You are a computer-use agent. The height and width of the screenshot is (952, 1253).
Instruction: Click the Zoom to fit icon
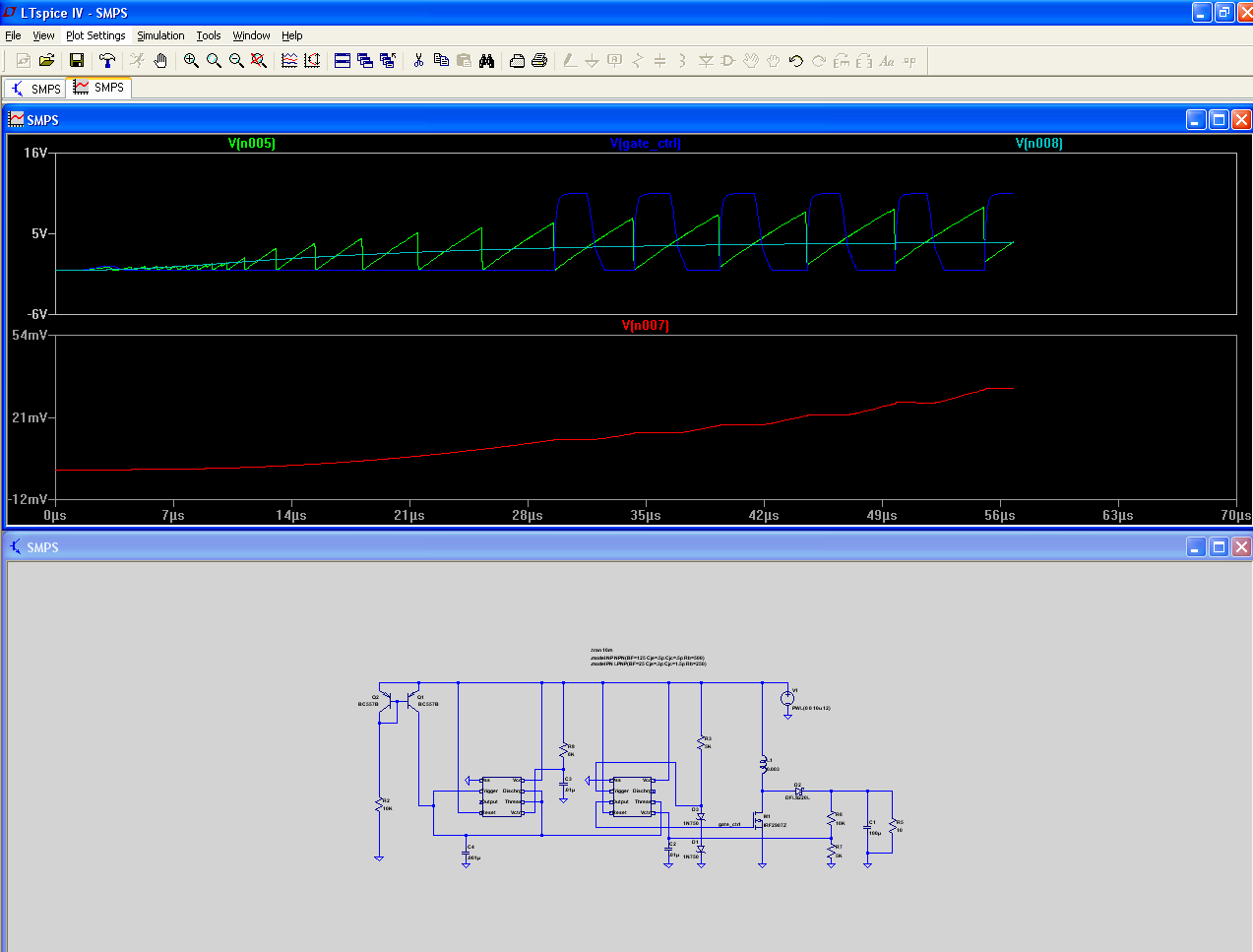click(x=259, y=61)
